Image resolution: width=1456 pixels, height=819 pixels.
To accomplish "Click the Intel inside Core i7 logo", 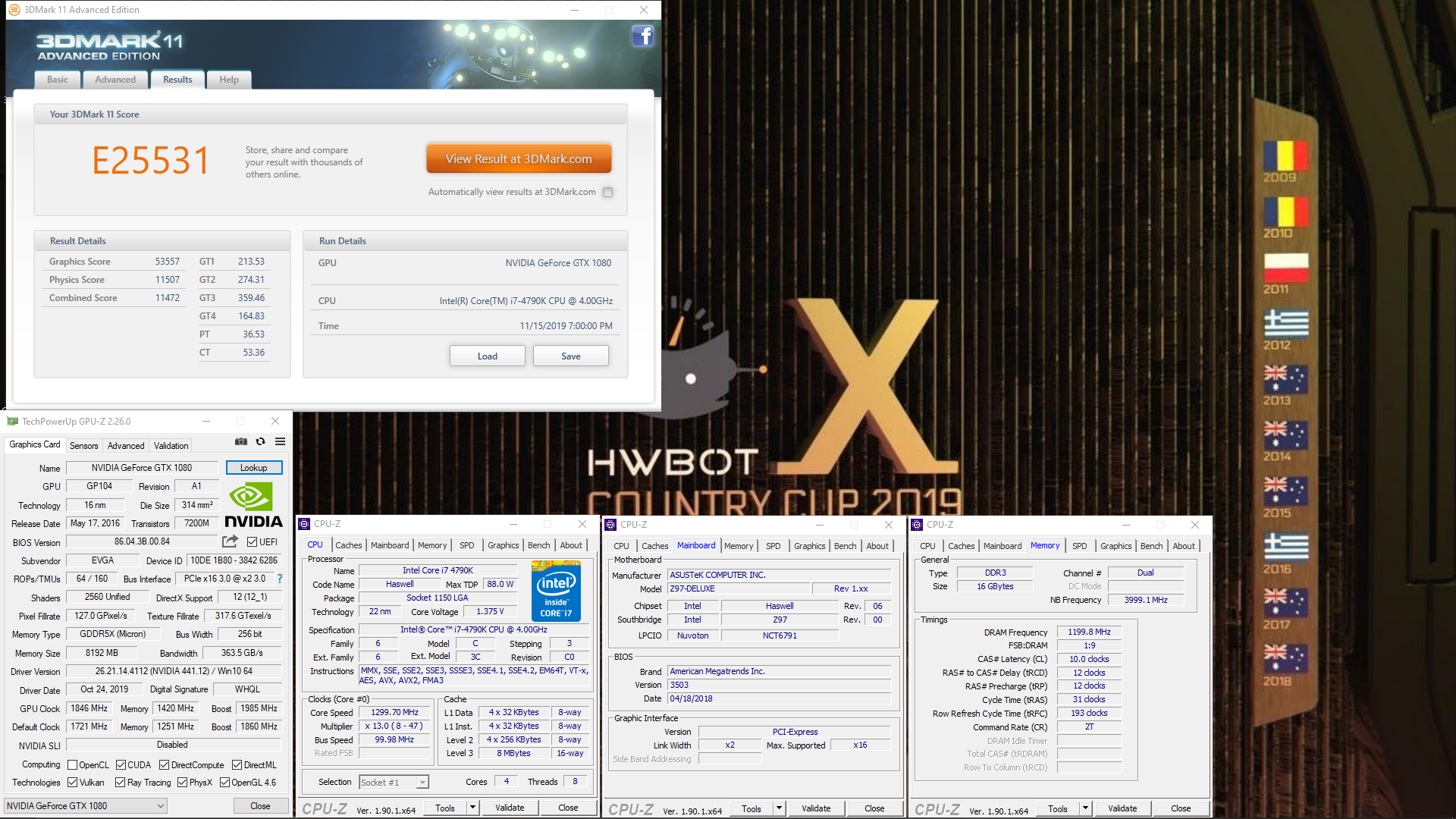I will pos(556,591).
